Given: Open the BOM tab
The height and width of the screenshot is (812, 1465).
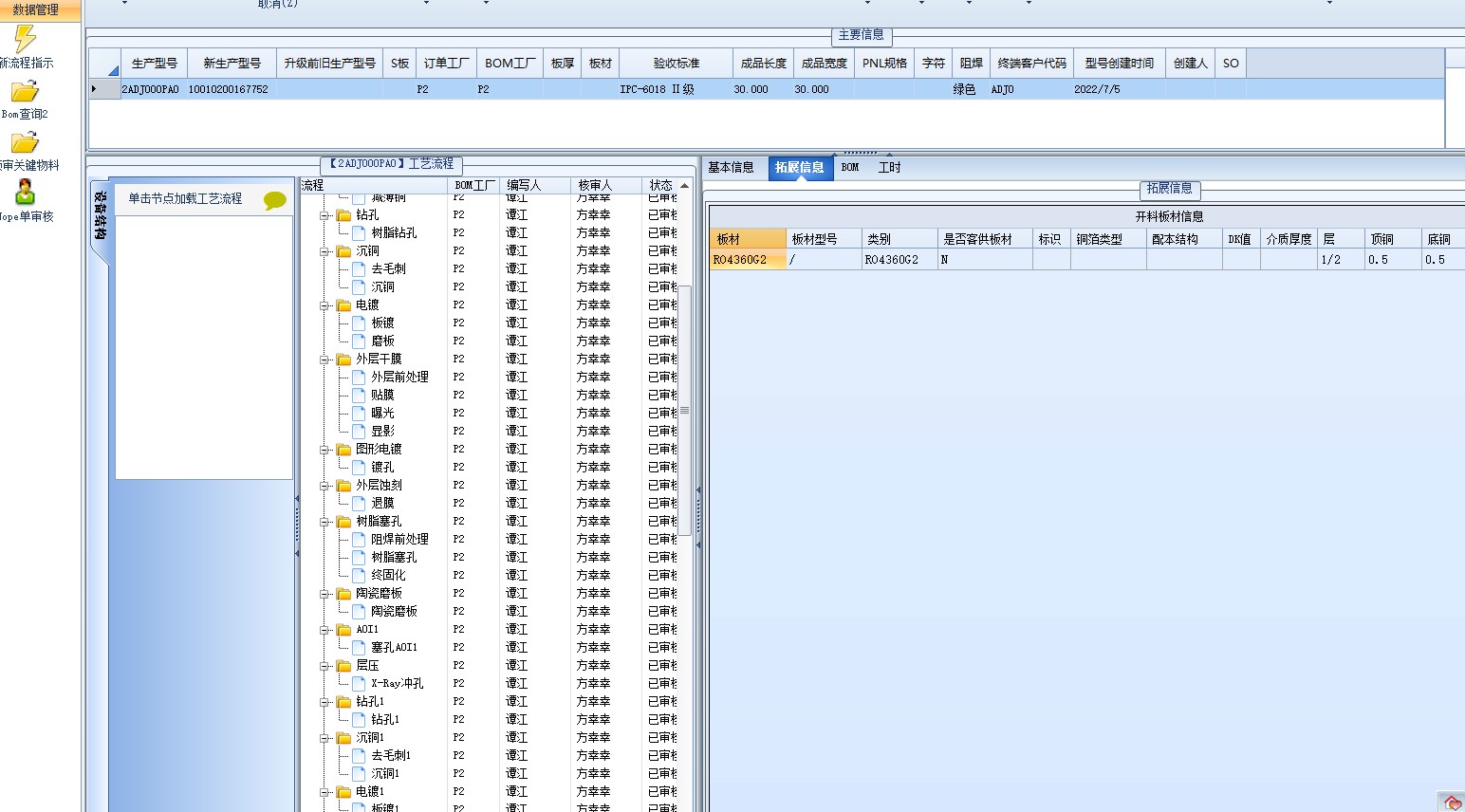Looking at the screenshot, I should click(x=850, y=168).
